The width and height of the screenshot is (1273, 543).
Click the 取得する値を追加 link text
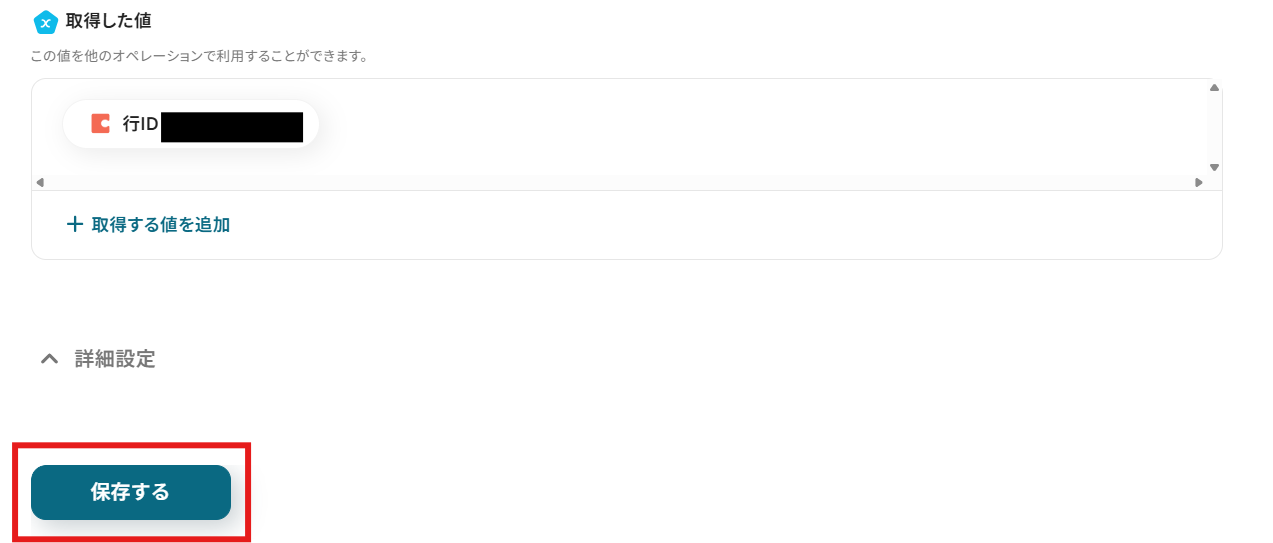pyautogui.click(x=160, y=225)
